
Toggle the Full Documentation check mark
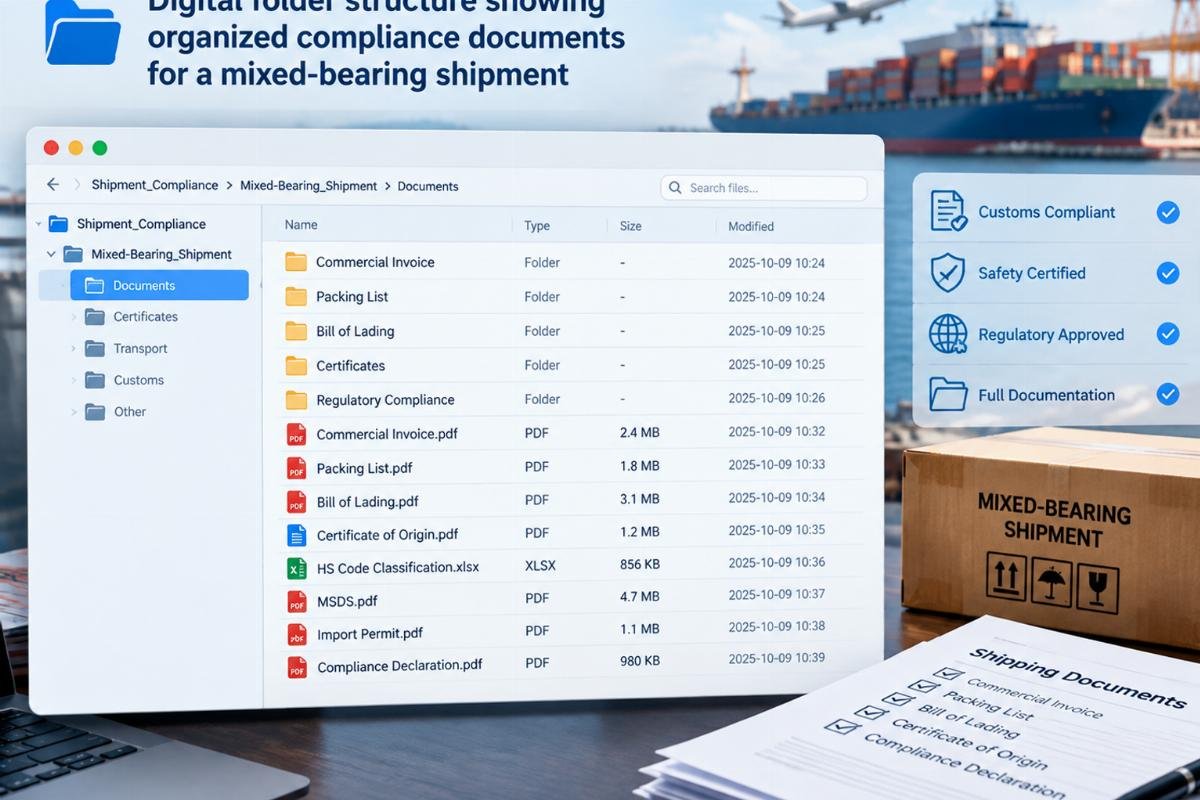tap(1167, 394)
